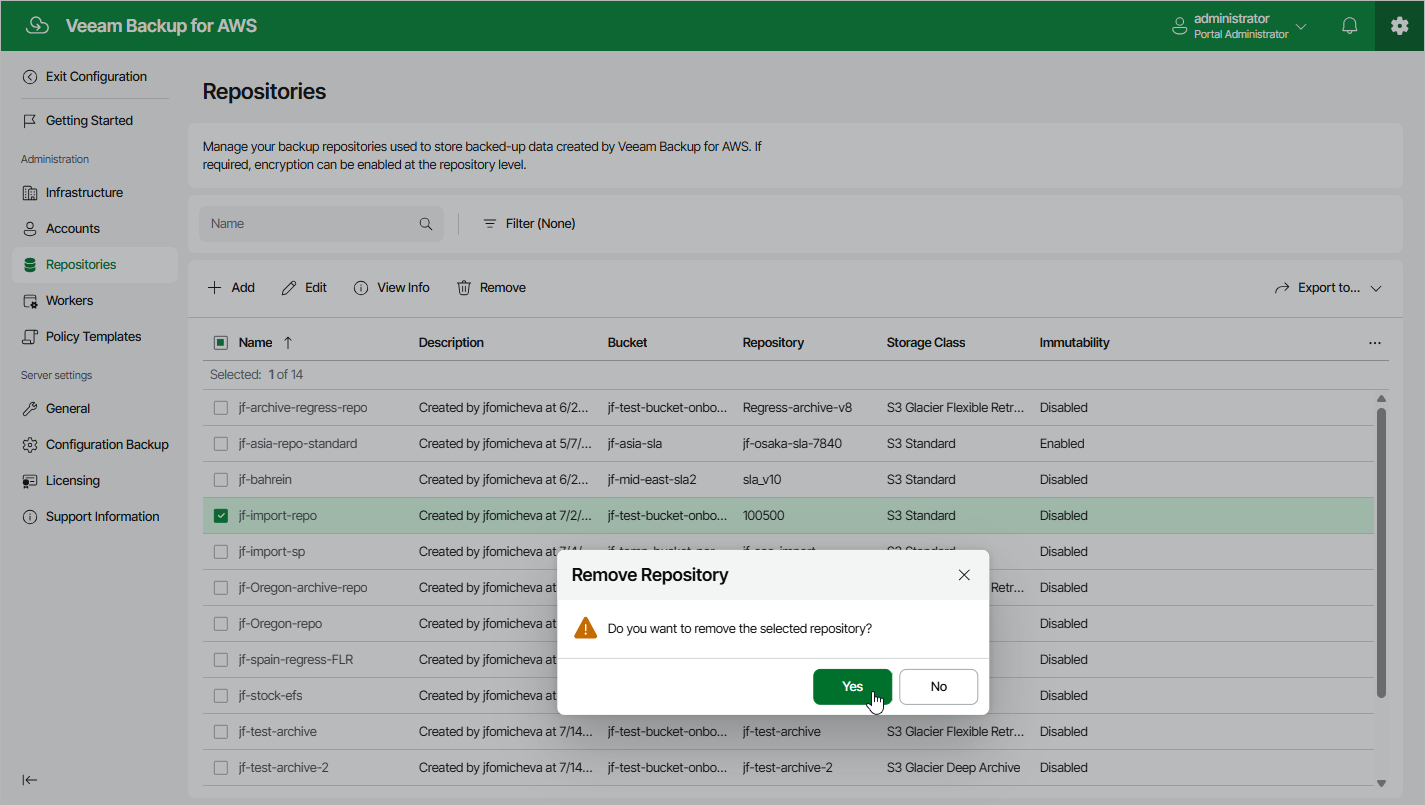Click the Infrastructure building icon
This screenshot has height=805, width=1425.
coord(30,193)
